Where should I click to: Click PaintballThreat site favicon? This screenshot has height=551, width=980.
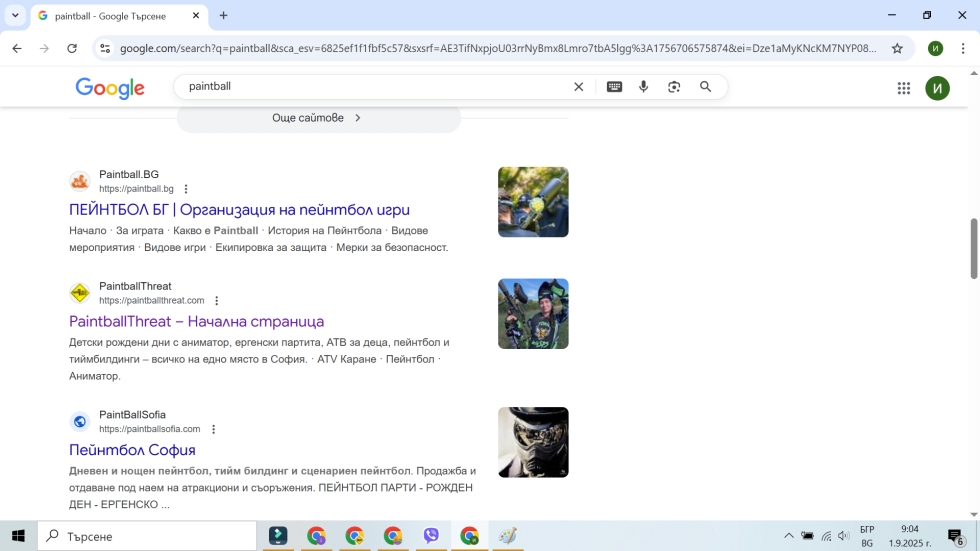click(79, 293)
